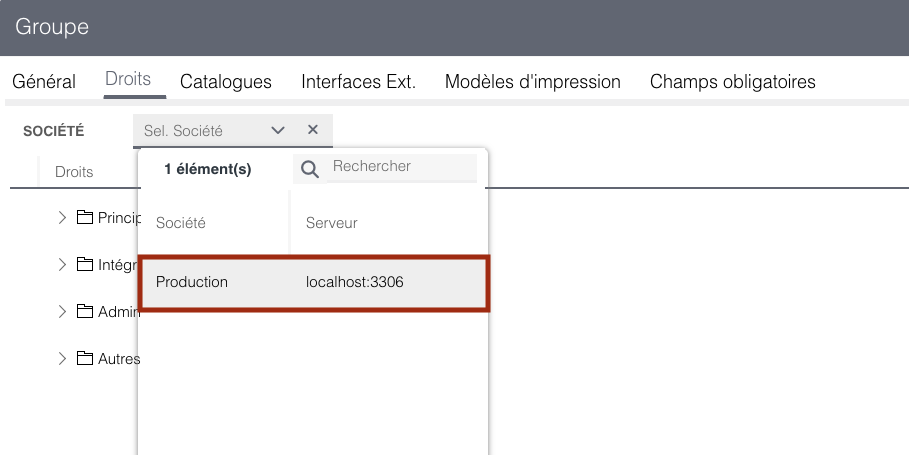The image size is (909, 455).
Task: Click the Autres folder icon
Action: [85, 358]
